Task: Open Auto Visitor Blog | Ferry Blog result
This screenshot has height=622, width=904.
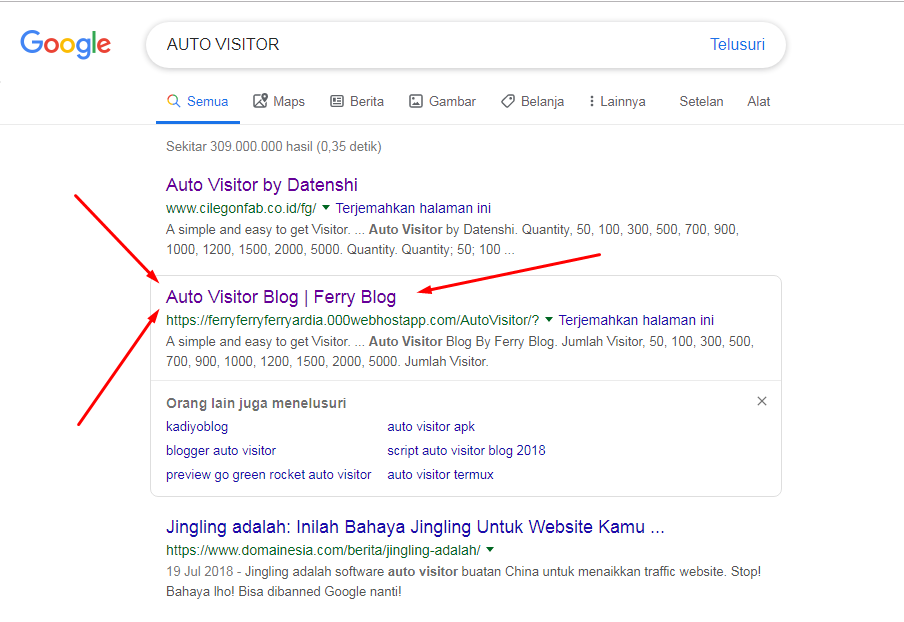Action: coord(281,296)
